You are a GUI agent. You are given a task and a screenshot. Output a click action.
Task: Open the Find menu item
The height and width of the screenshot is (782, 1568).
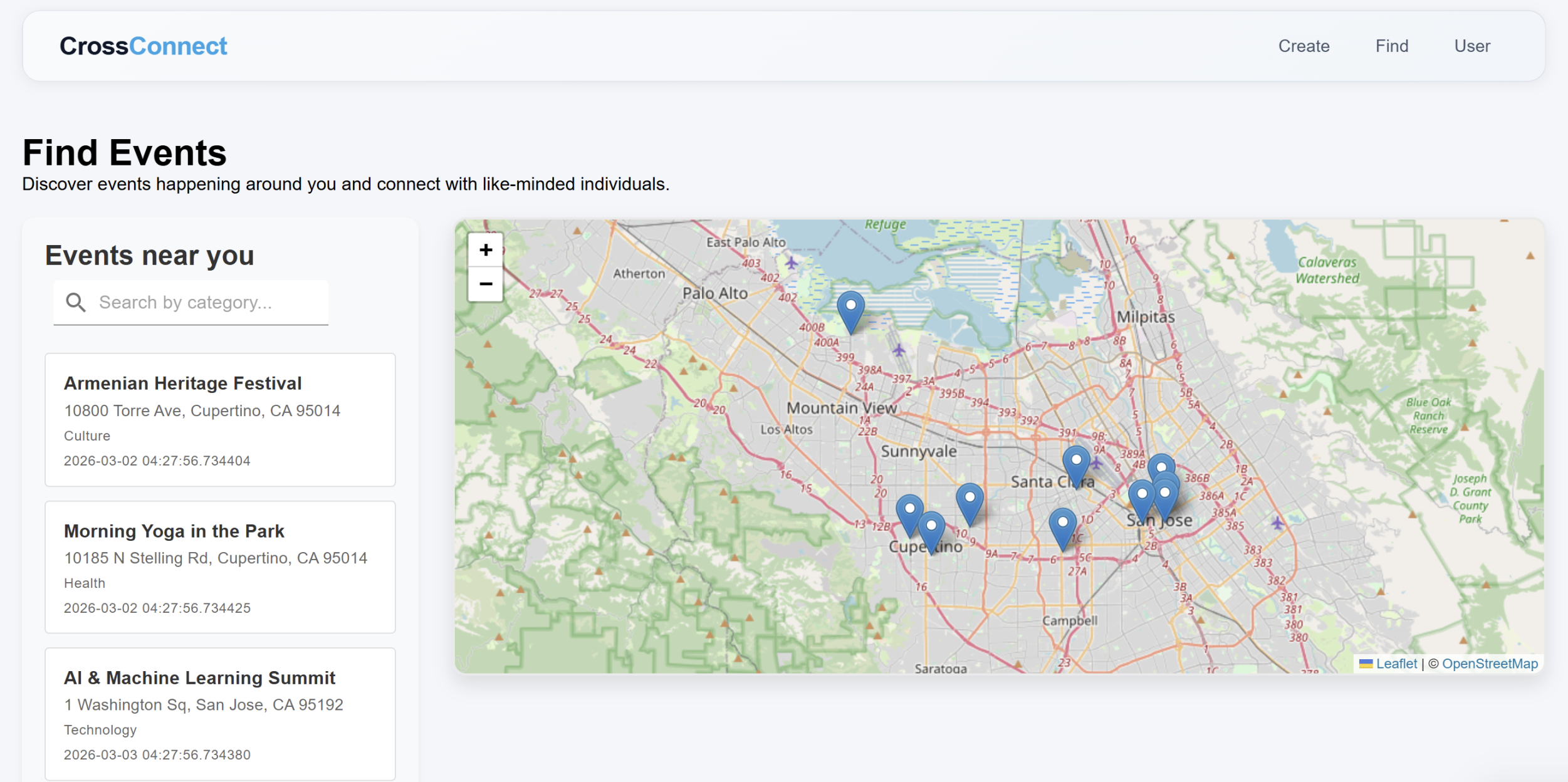click(x=1391, y=46)
